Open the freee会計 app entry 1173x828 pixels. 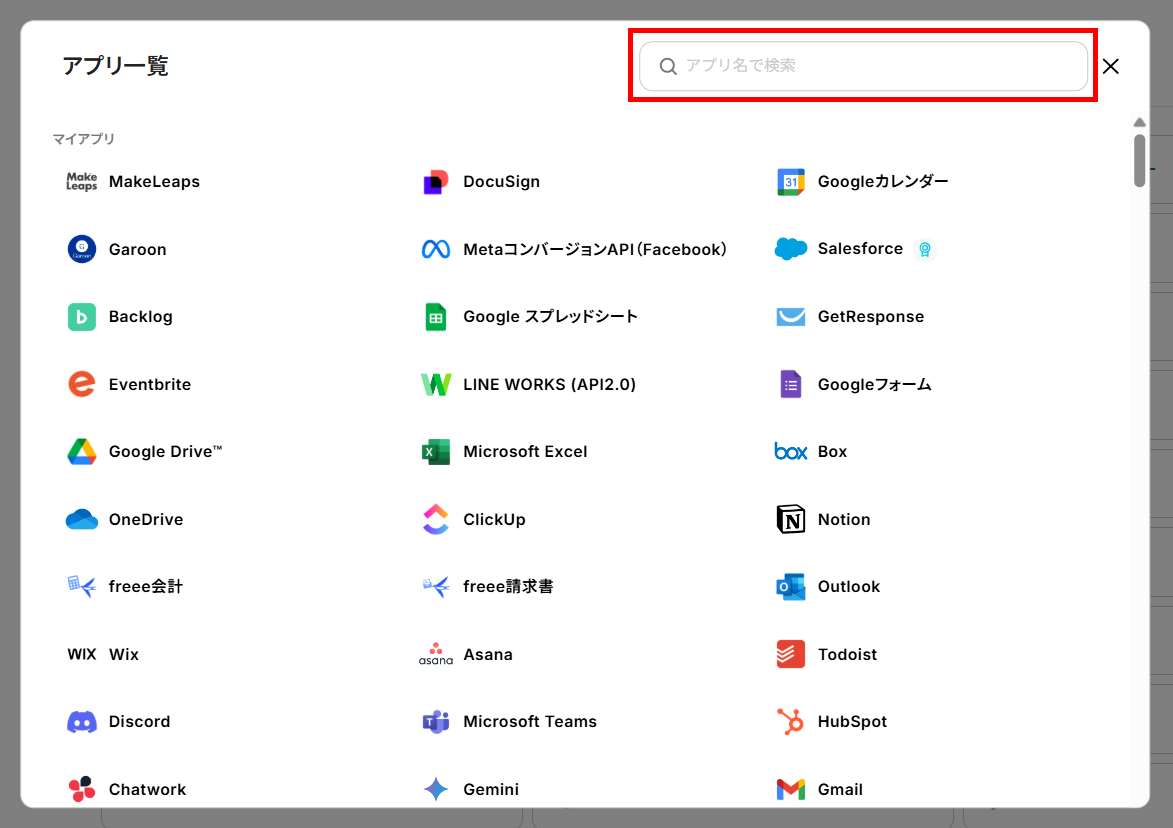click(145, 587)
